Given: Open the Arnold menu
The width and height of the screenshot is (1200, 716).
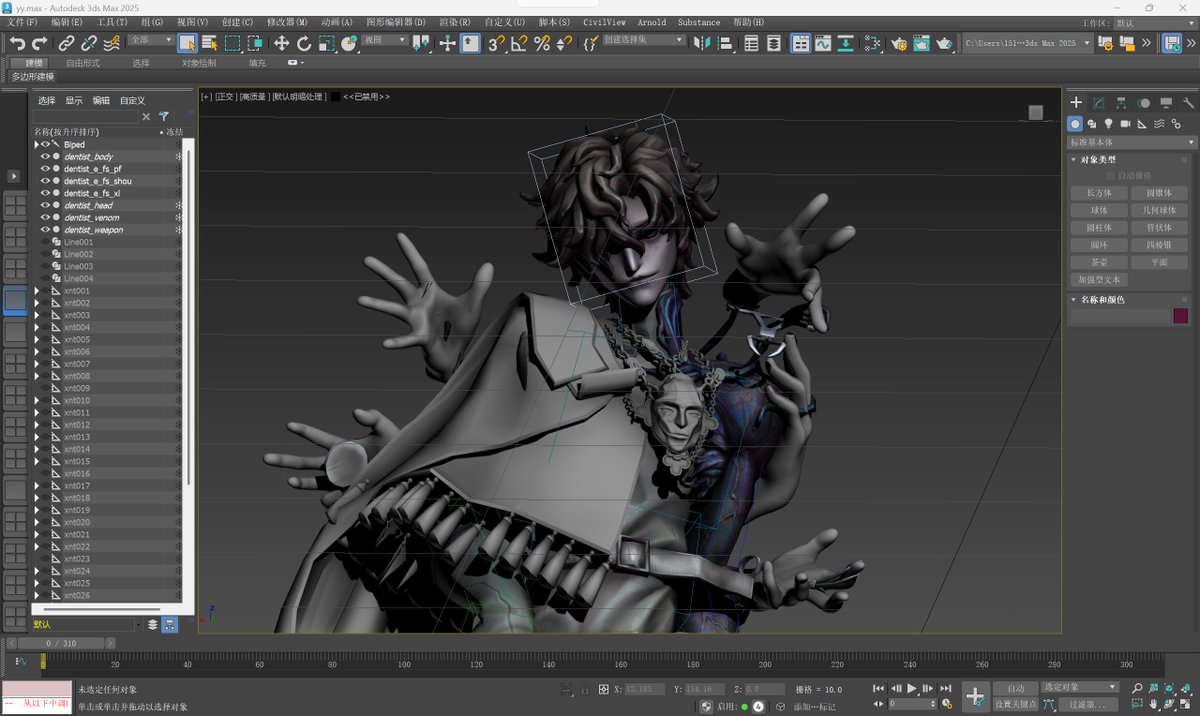Looking at the screenshot, I should [651, 22].
